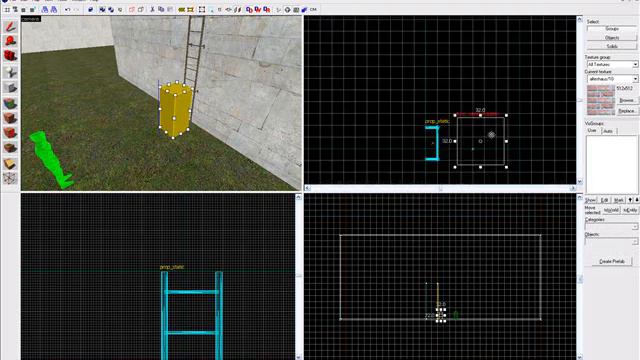
Task: Set selection mode to Solids
Action: click(612, 46)
